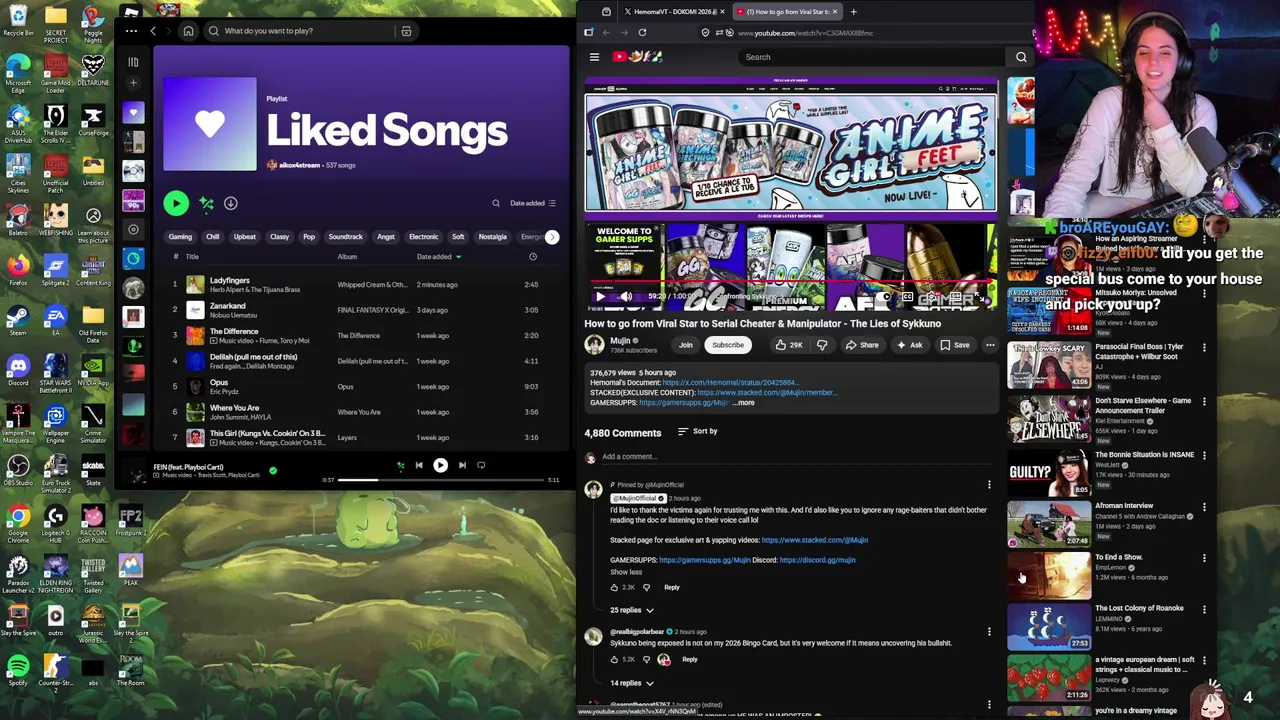This screenshot has height=720, width=1280.
Task: Click the YouTube video red progress bar
Action: (x=790, y=283)
